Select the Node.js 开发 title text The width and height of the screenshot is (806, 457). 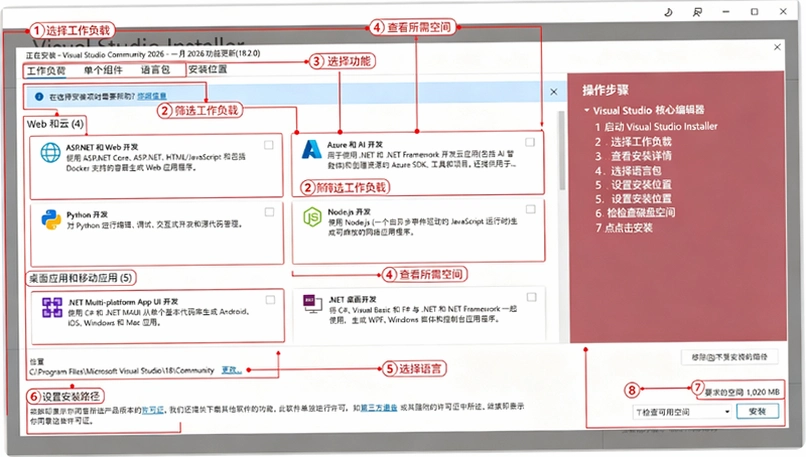point(349,212)
